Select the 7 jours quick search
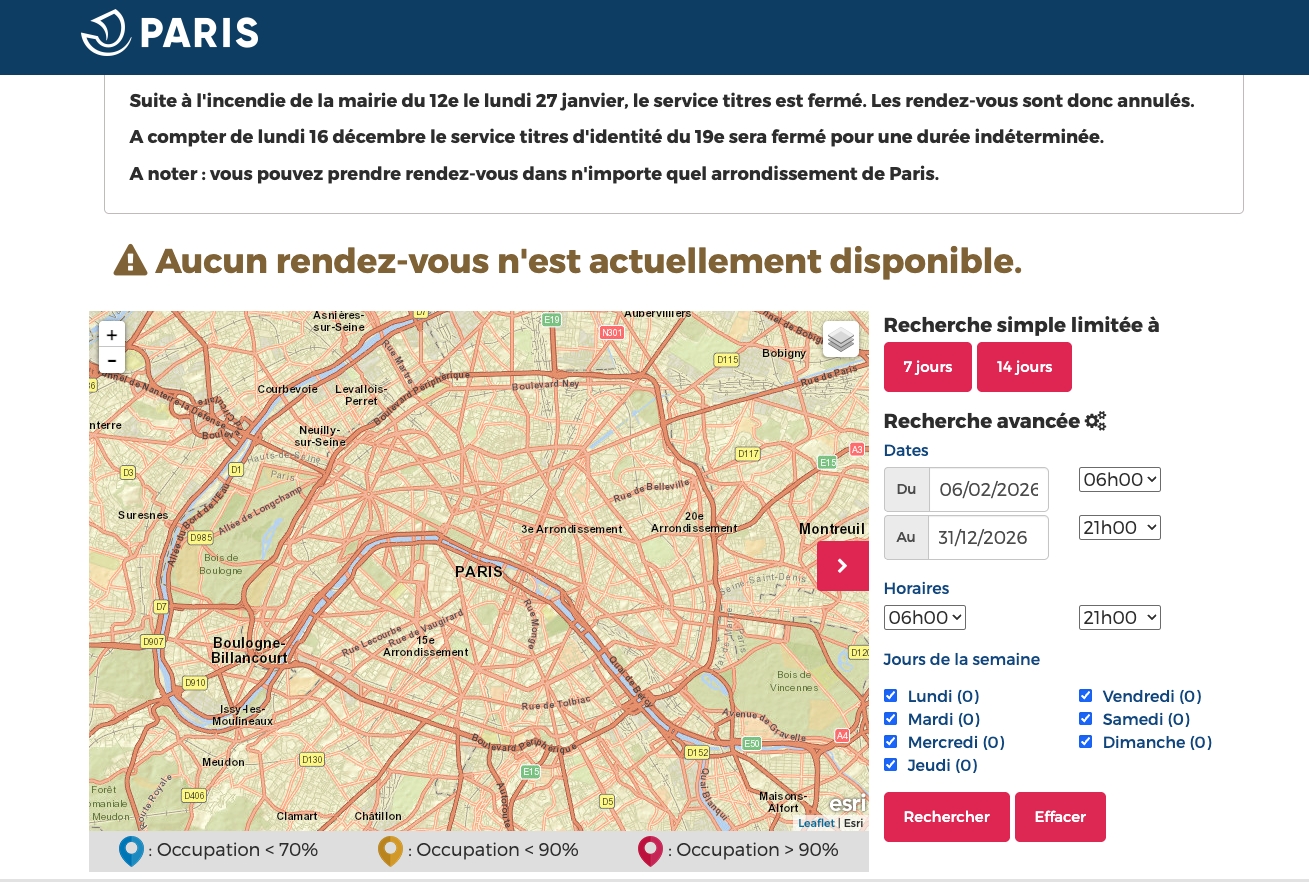 927,367
